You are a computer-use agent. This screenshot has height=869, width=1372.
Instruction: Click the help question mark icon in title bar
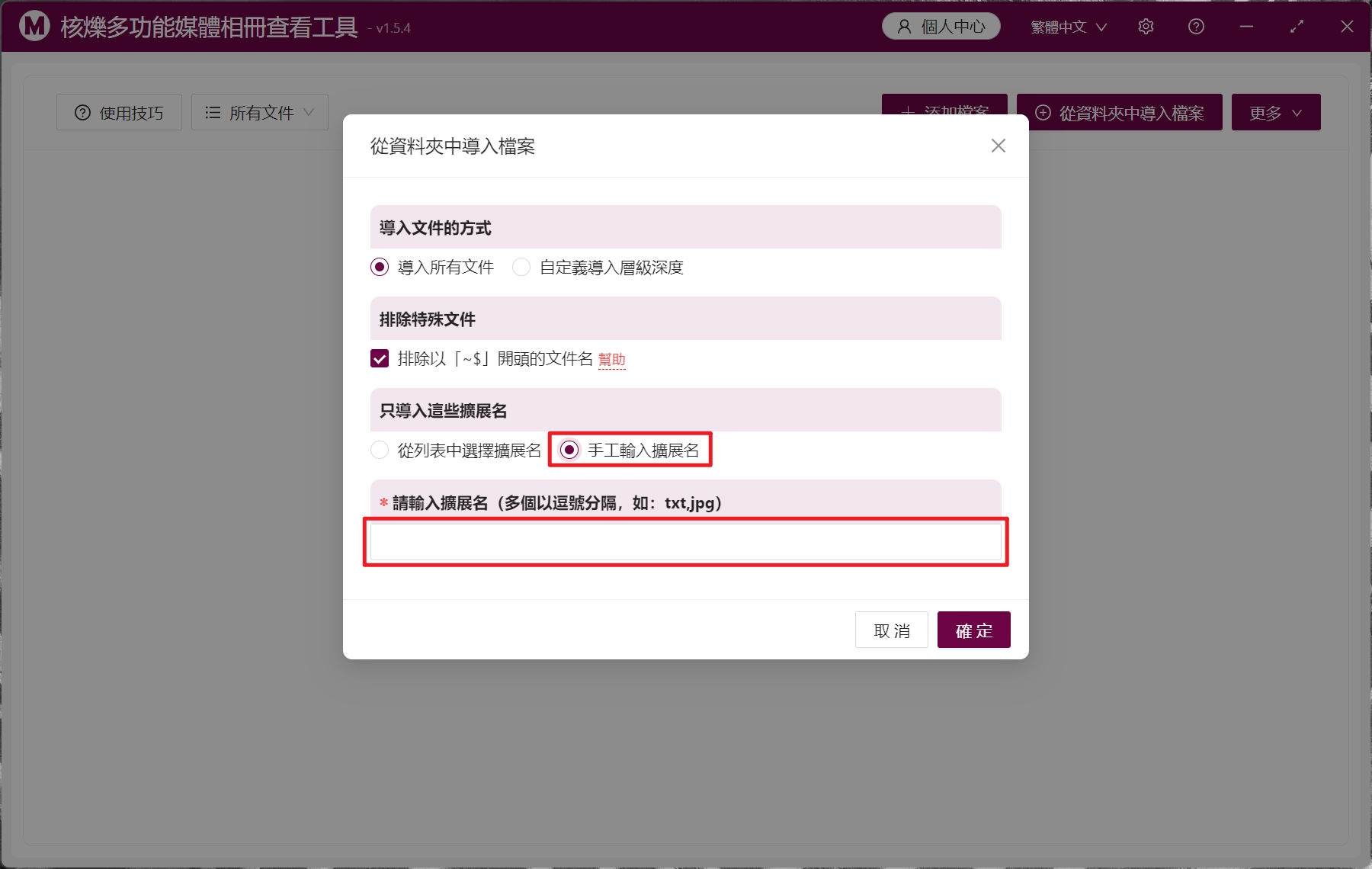click(1196, 27)
